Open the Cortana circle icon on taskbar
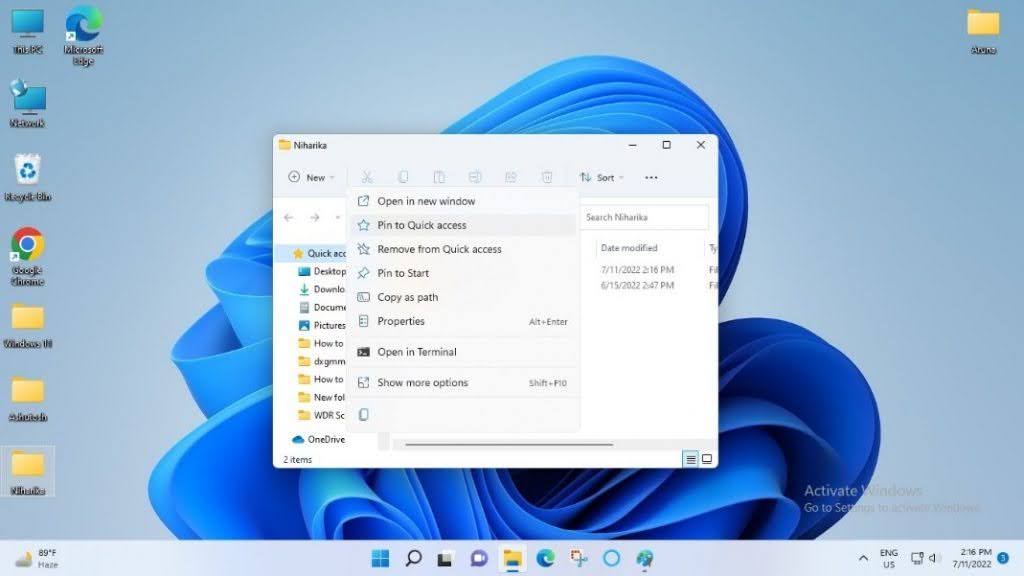The height and width of the screenshot is (576, 1024). [611, 558]
